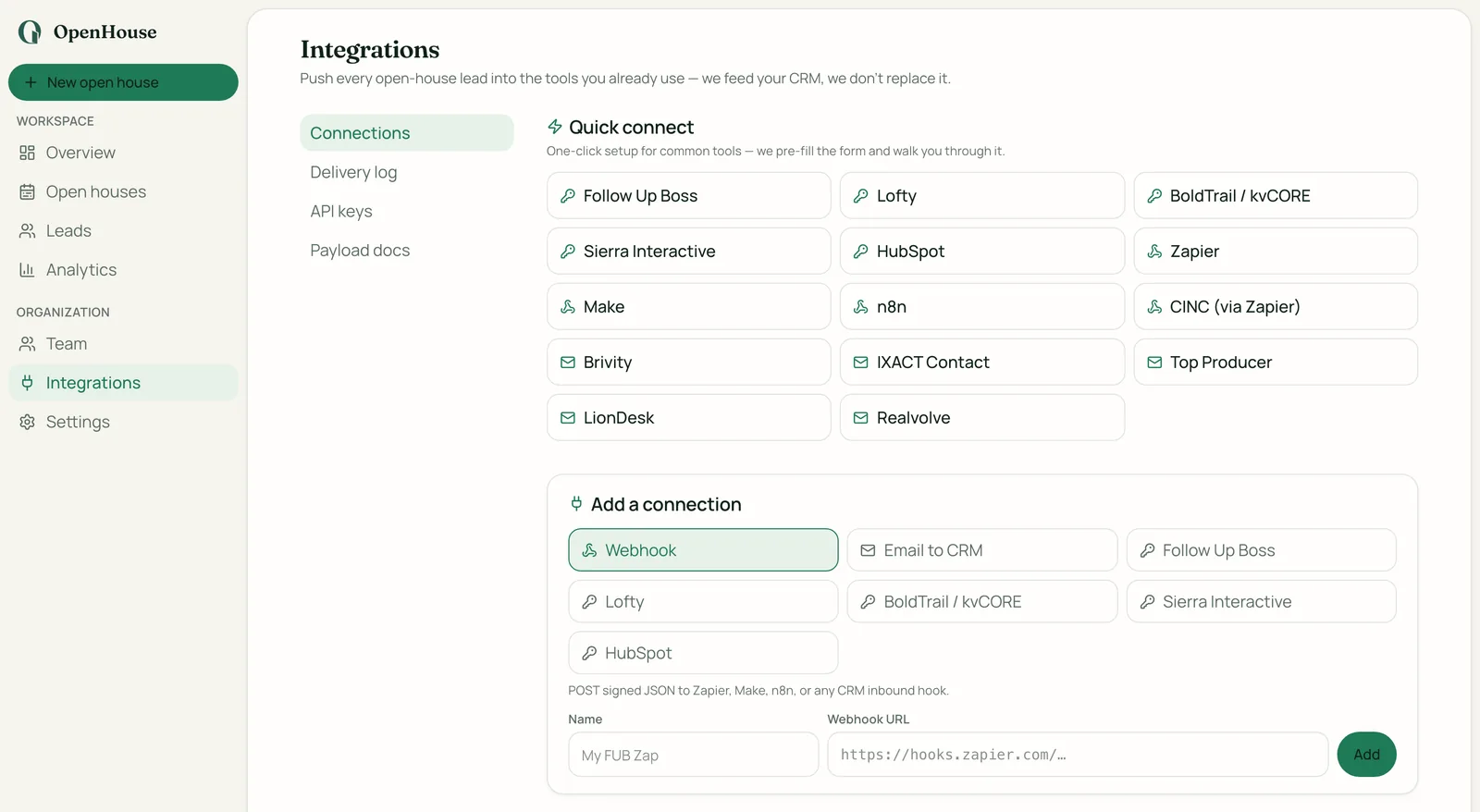Image resolution: width=1480 pixels, height=812 pixels.
Task: Click the Leads people icon
Action: tap(27, 230)
